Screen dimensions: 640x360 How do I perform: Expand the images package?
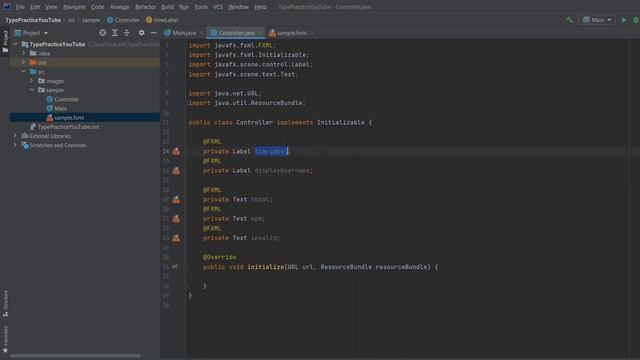click(31, 81)
